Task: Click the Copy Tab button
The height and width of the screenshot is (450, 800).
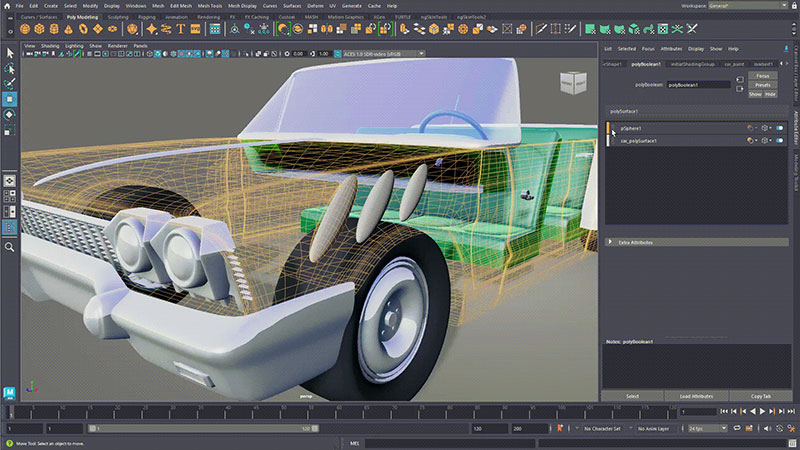Action: [761, 396]
